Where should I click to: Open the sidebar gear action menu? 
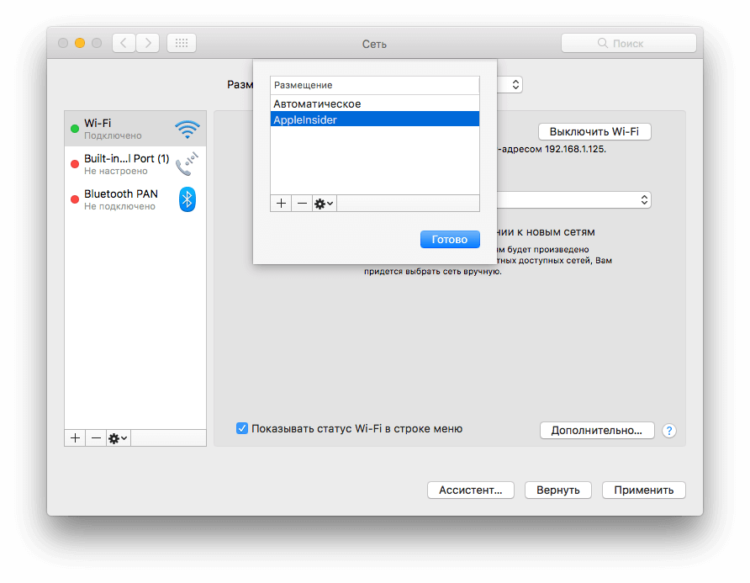[118, 438]
